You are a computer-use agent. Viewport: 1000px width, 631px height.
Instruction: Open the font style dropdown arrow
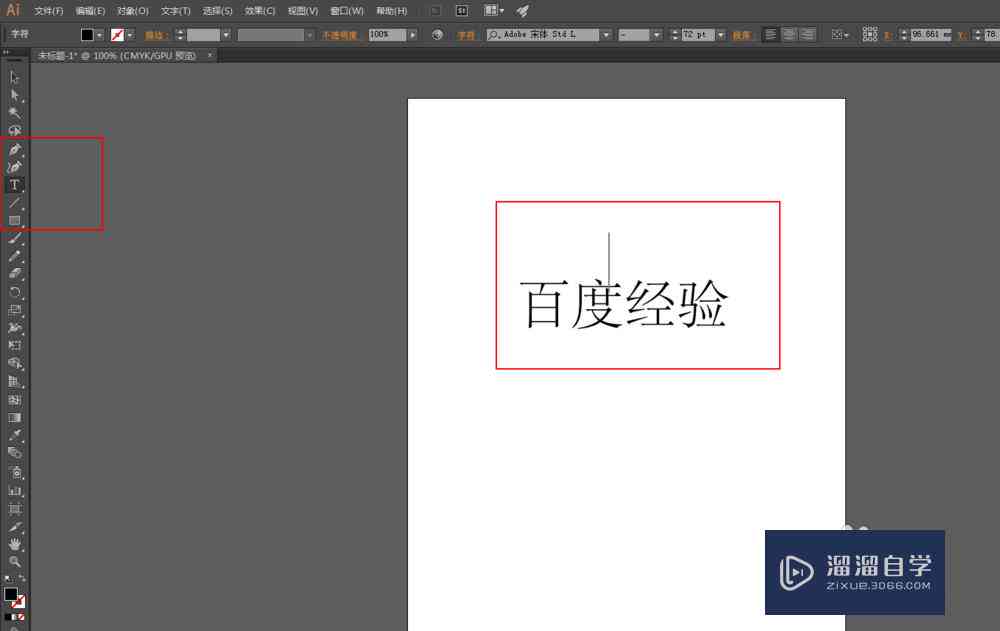pos(657,35)
